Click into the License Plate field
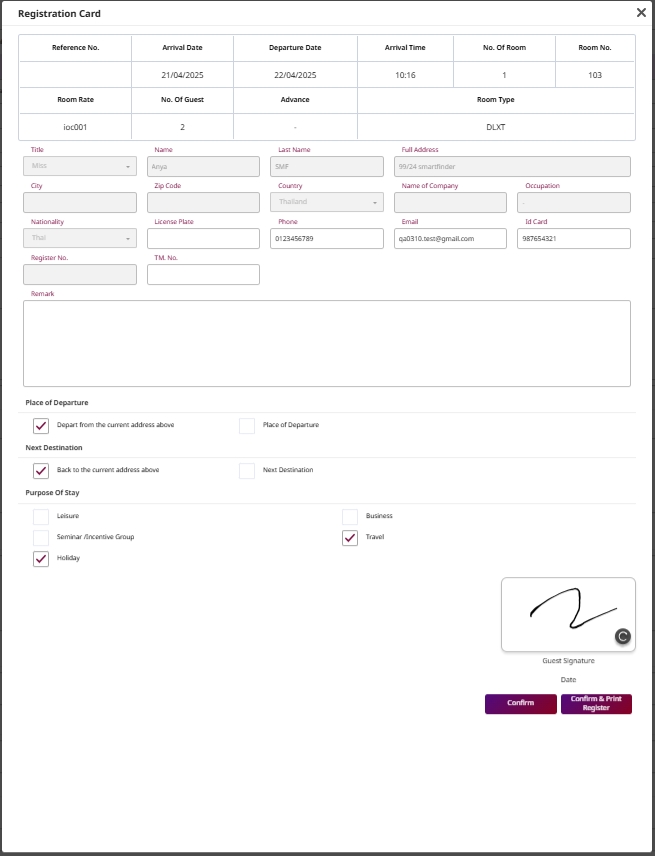Image resolution: width=655 pixels, height=856 pixels. point(203,239)
